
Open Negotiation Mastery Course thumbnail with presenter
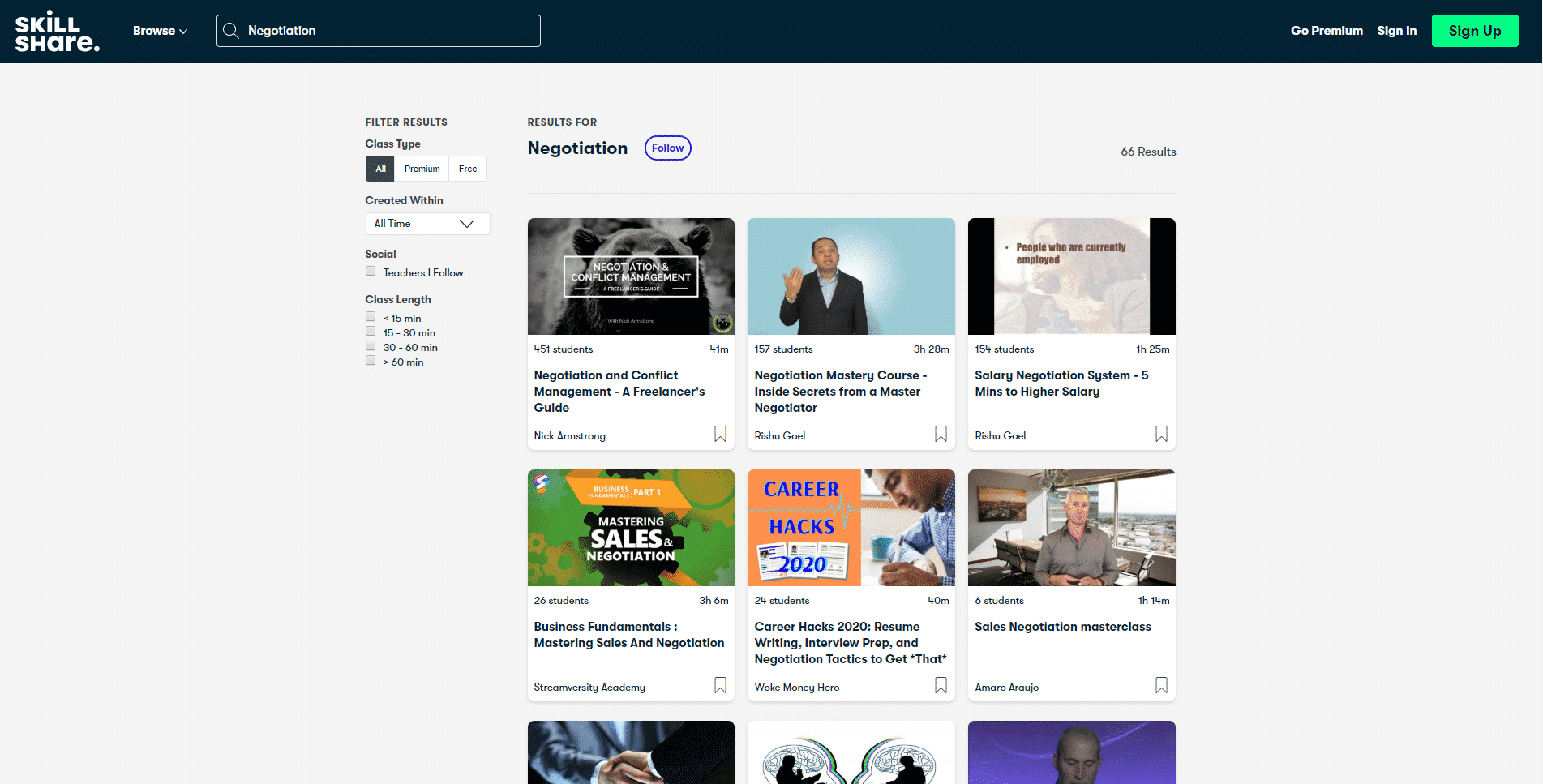coord(851,276)
